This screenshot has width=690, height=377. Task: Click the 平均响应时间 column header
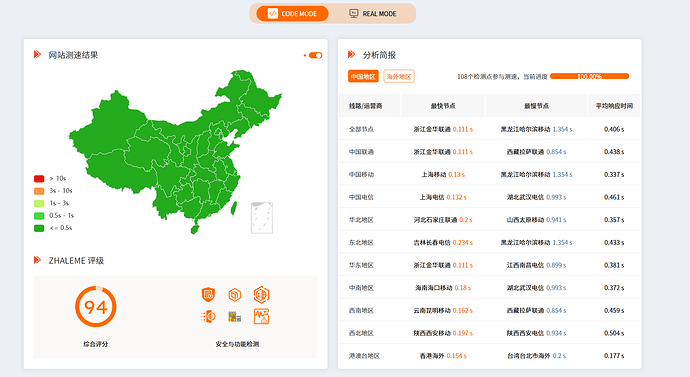tap(614, 106)
